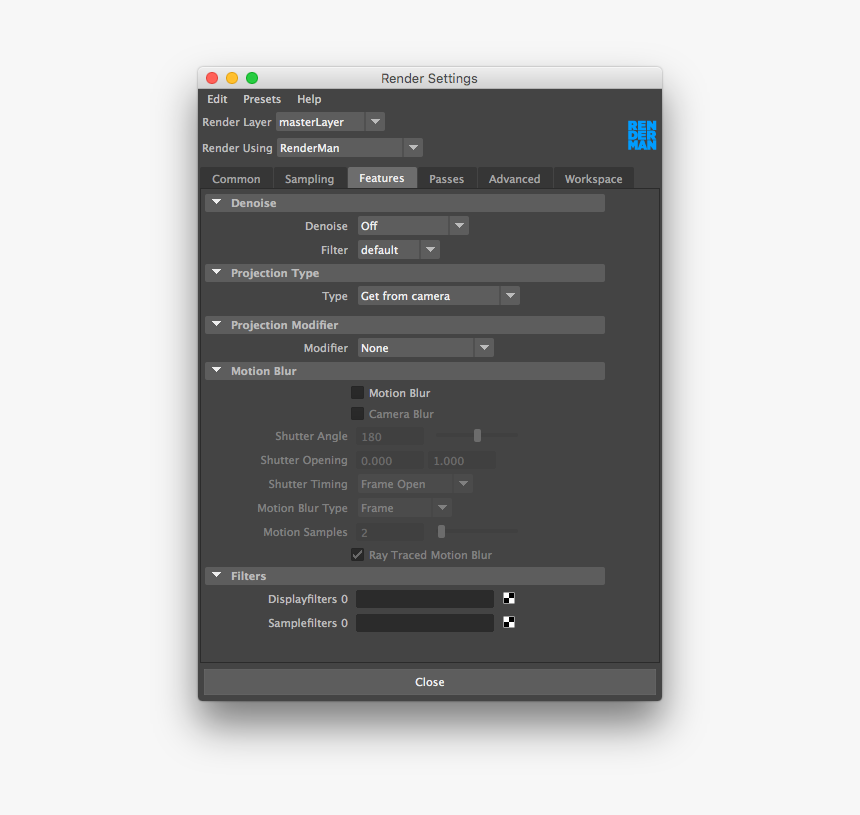Click the Motion Samples slider handle

(x=442, y=531)
